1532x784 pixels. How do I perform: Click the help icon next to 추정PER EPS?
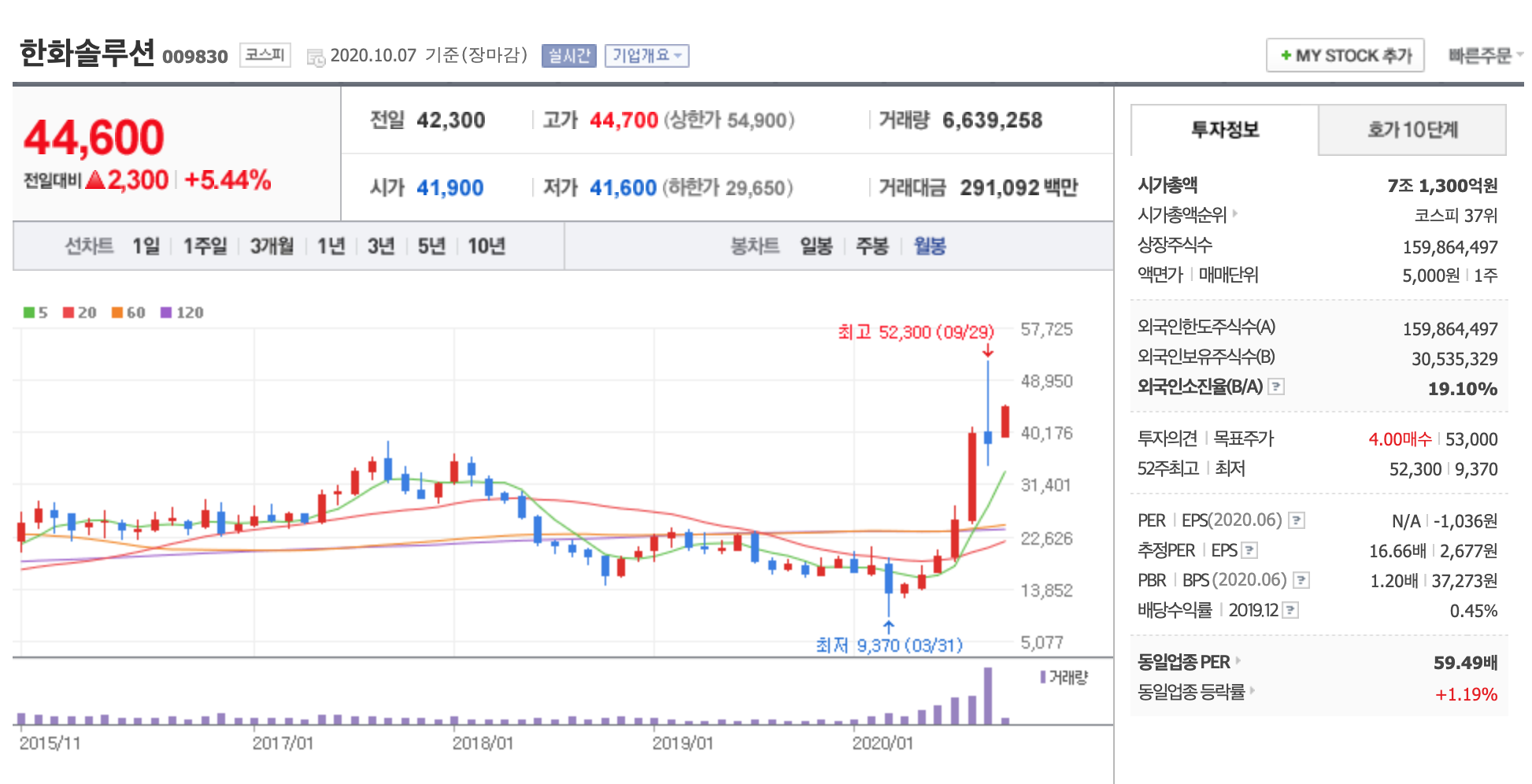(x=1249, y=550)
